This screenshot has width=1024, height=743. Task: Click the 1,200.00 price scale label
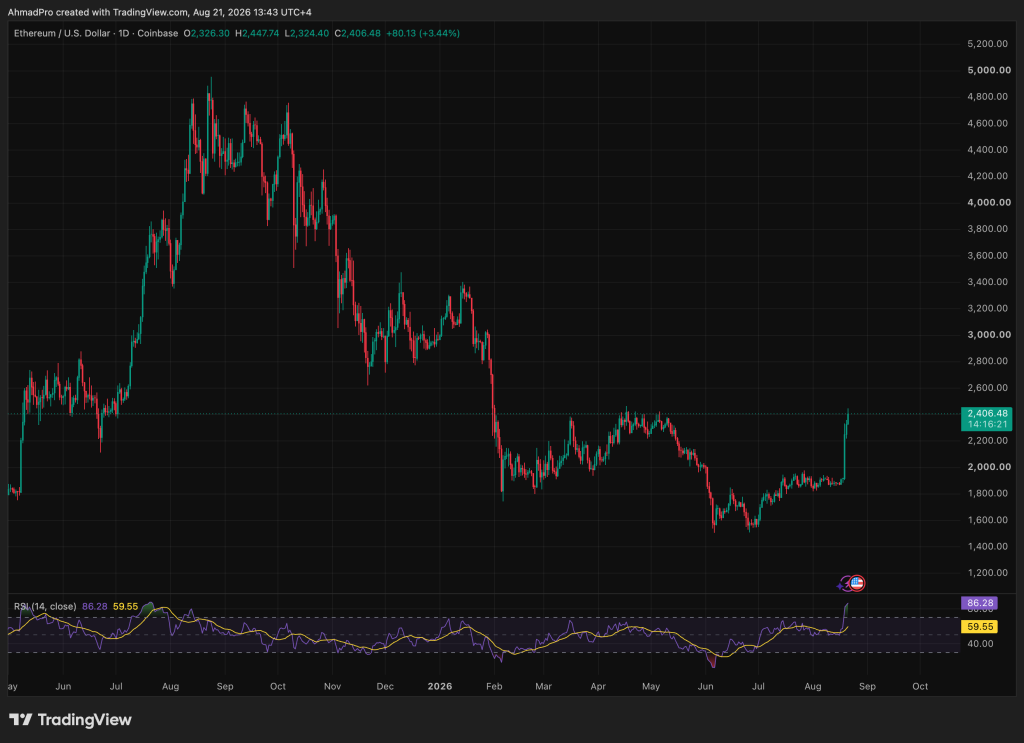point(989,573)
